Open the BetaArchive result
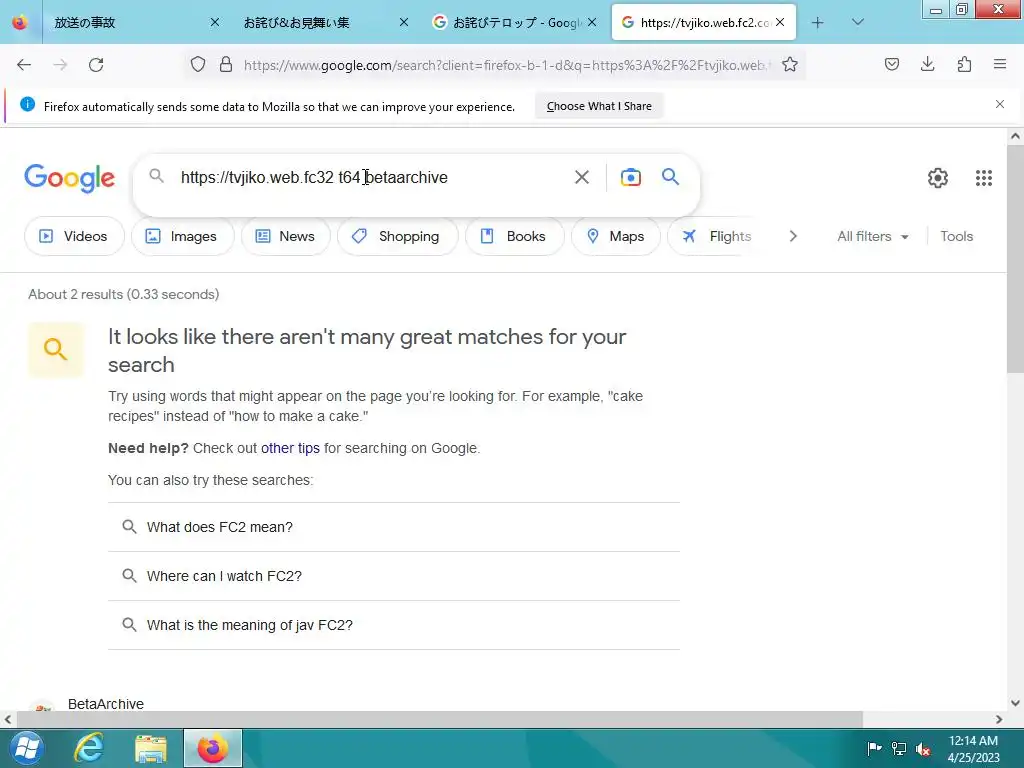Screen dimensions: 1024x768 point(106,703)
